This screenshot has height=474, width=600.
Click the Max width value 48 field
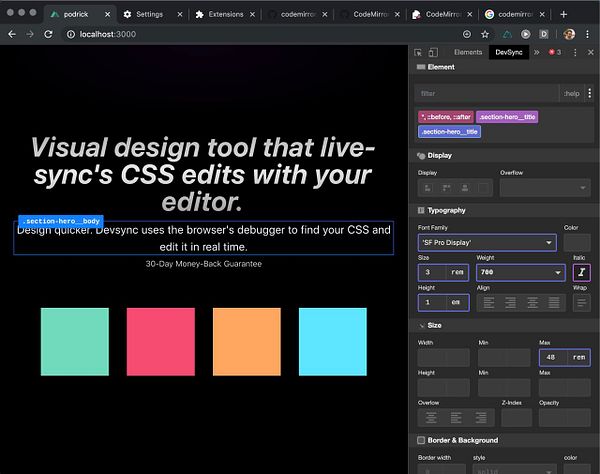(x=553, y=357)
